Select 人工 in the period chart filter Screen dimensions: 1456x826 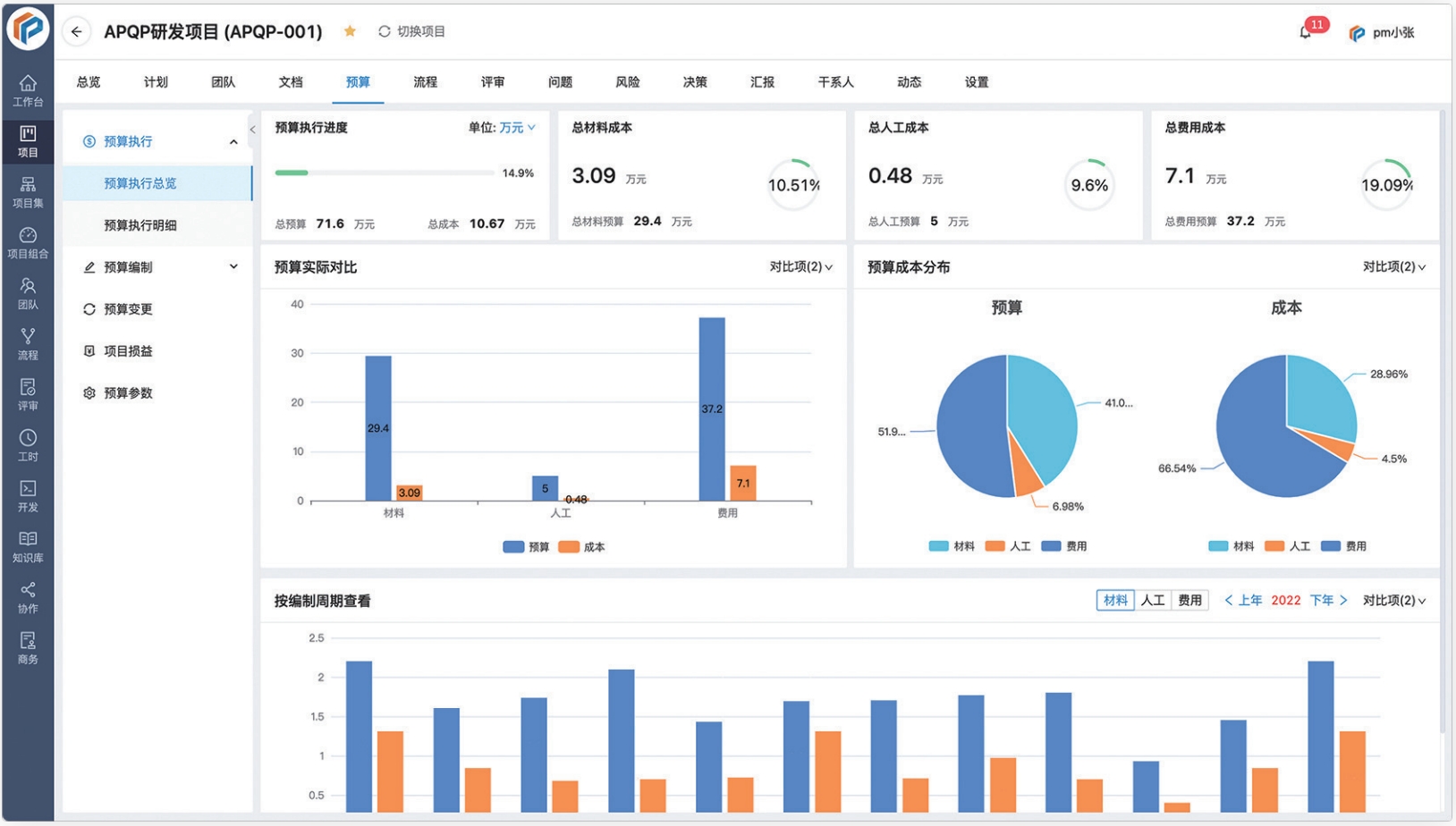click(1154, 600)
